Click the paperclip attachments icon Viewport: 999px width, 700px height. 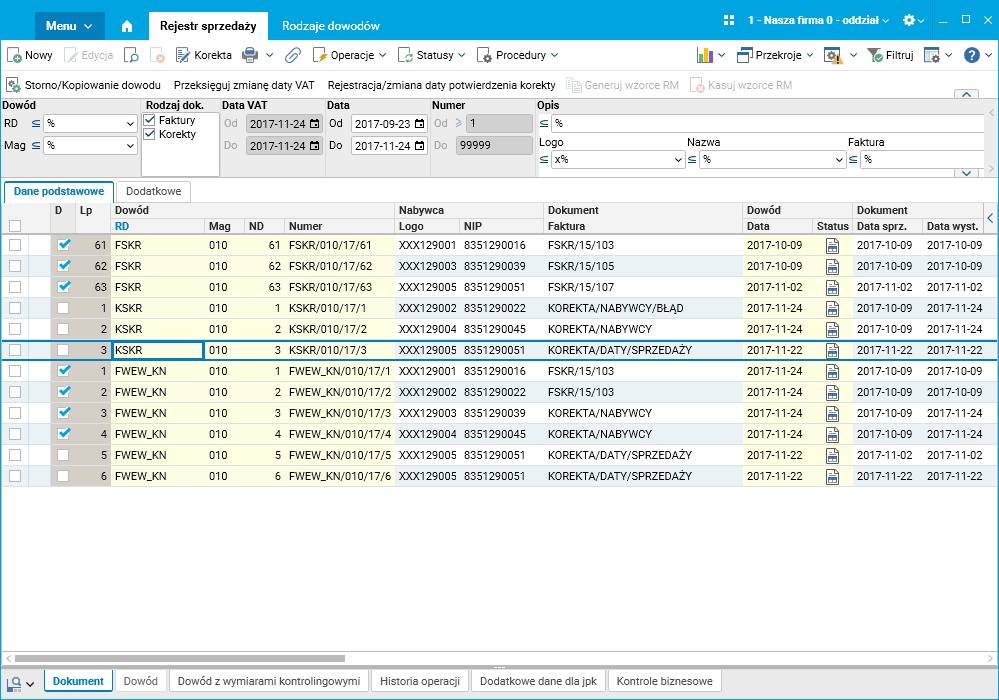coord(293,55)
